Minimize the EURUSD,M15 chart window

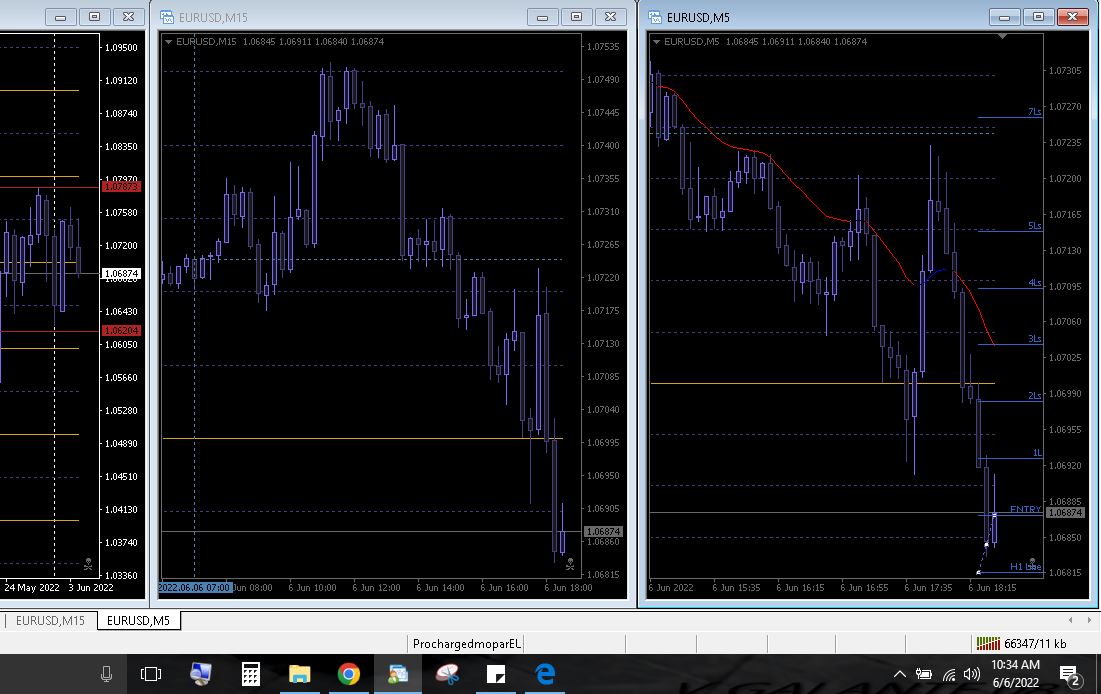click(543, 17)
